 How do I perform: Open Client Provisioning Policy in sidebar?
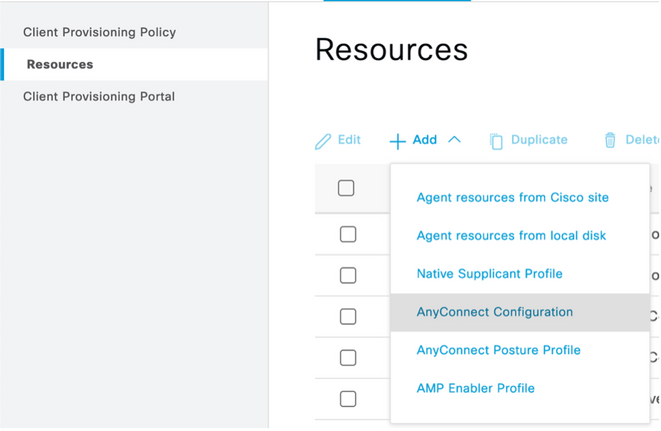99,32
